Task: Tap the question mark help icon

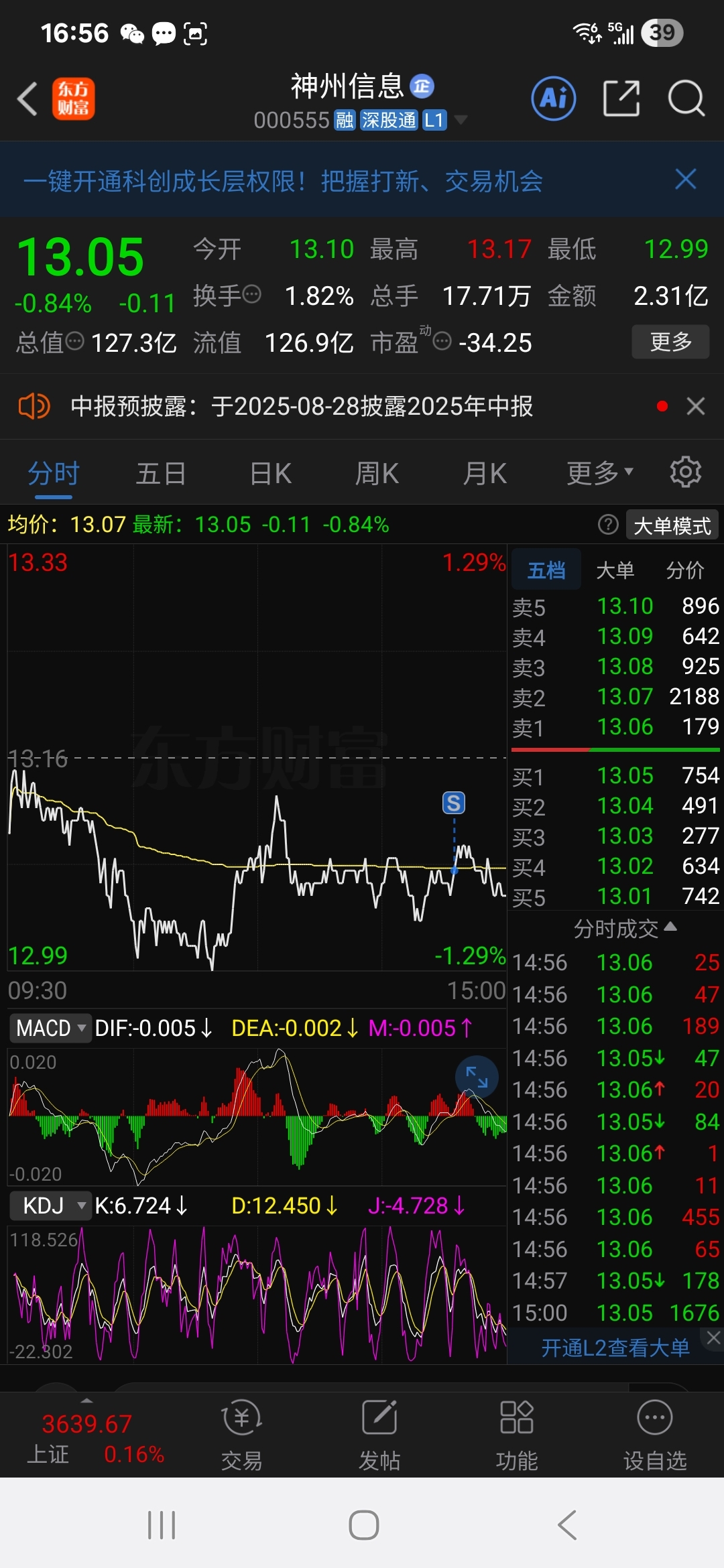Action: click(x=608, y=525)
